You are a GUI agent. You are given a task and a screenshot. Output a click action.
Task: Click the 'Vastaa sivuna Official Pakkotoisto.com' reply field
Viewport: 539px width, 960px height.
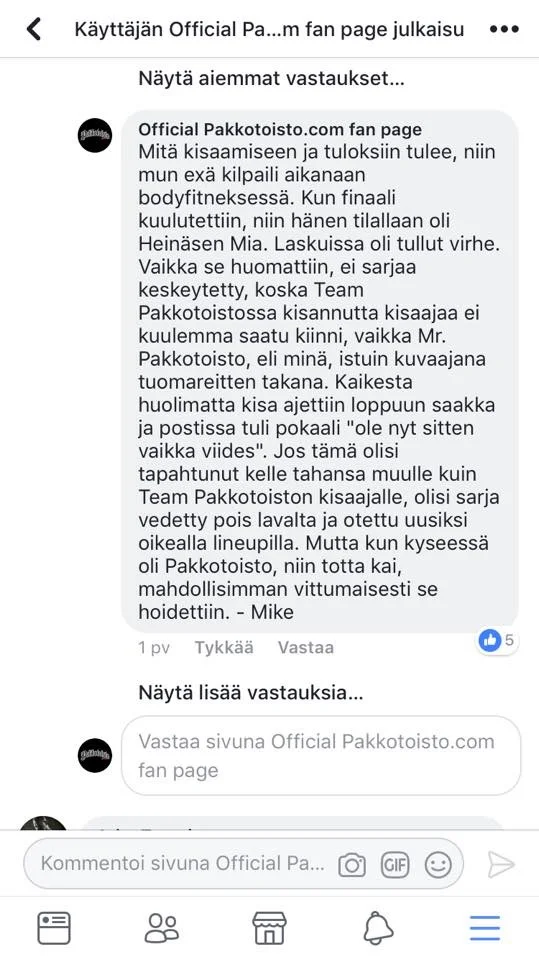click(x=321, y=756)
